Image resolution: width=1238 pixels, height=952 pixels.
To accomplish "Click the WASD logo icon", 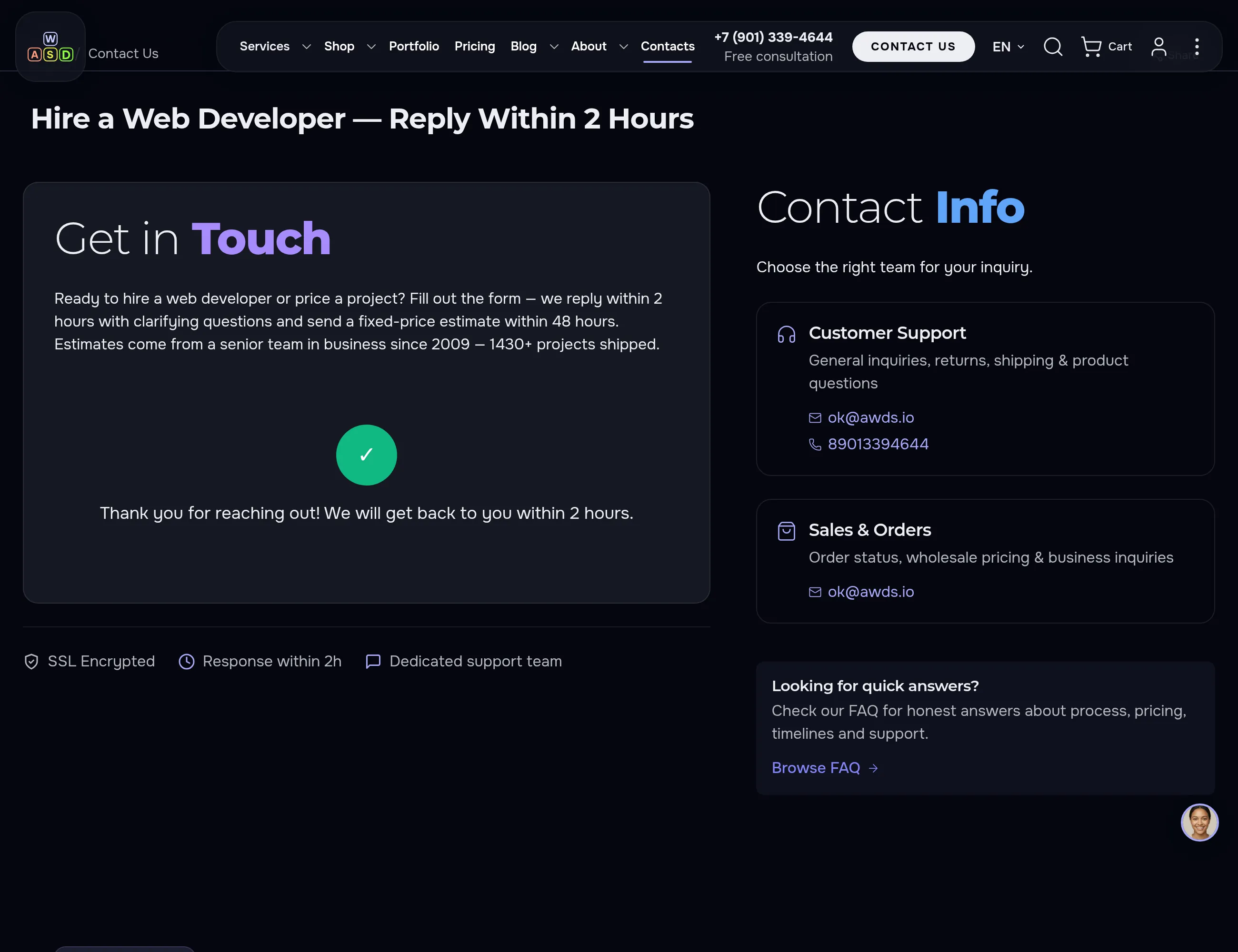I will tap(50, 47).
